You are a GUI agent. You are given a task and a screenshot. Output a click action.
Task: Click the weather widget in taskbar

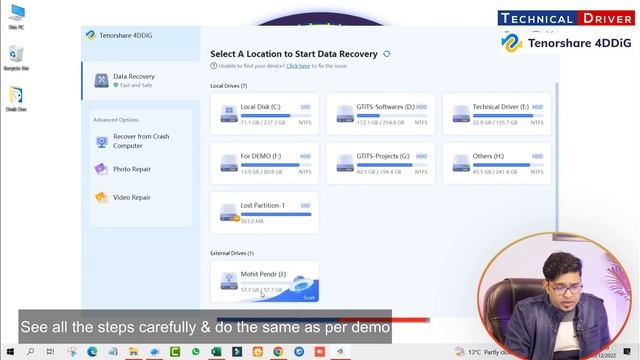[x=482, y=351]
